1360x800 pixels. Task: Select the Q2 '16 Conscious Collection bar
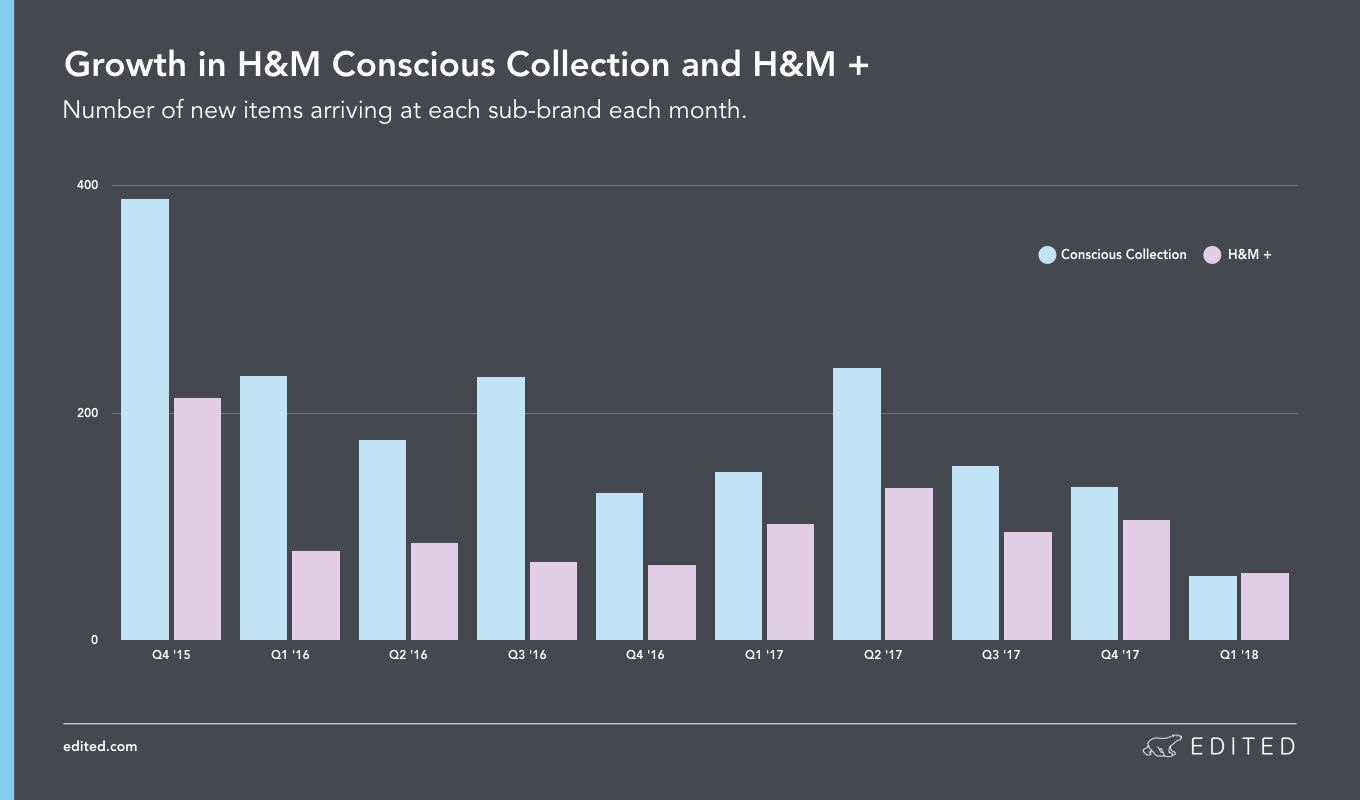pos(382,540)
